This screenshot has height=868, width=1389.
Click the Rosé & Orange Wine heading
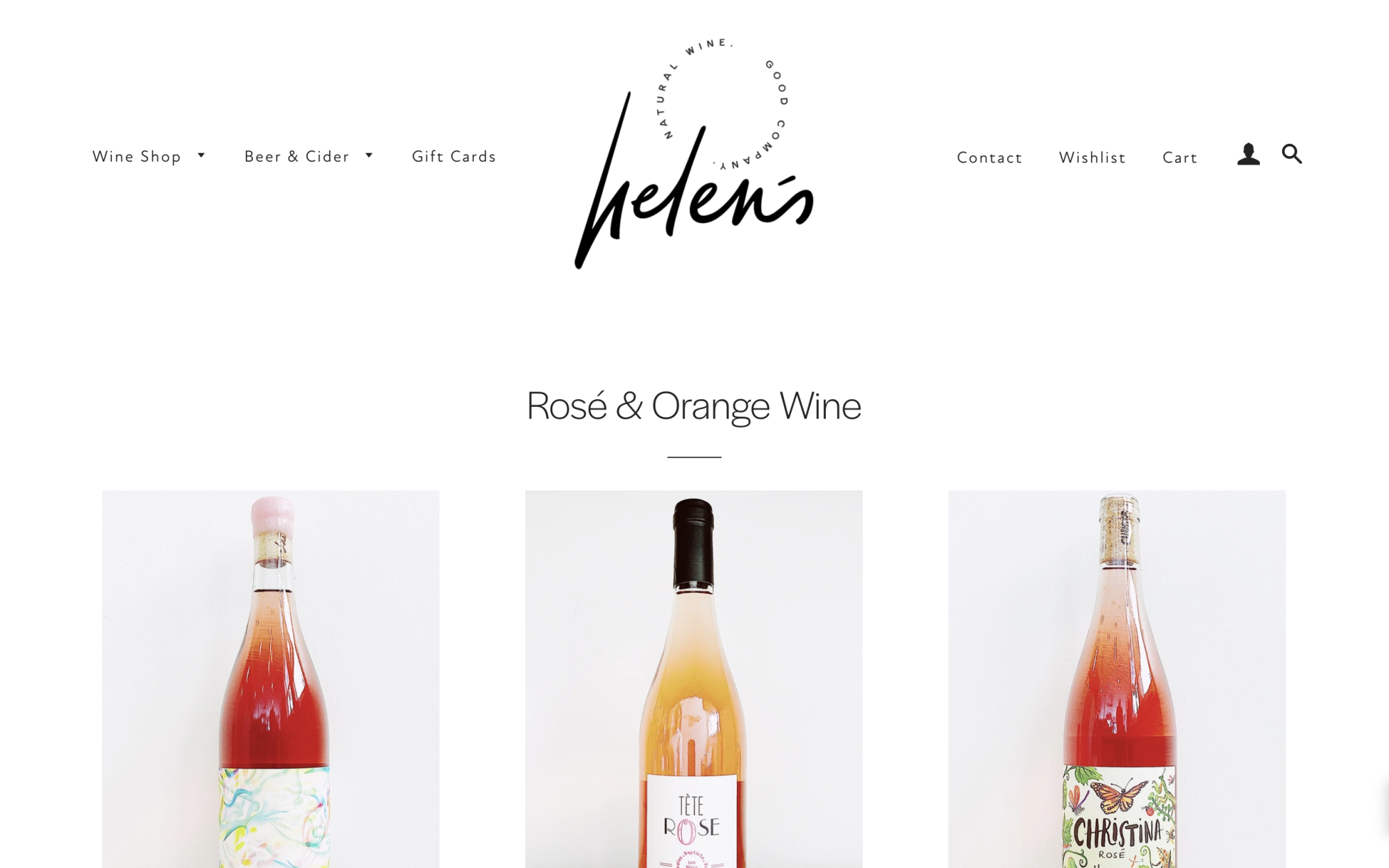click(x=694, y=406)
